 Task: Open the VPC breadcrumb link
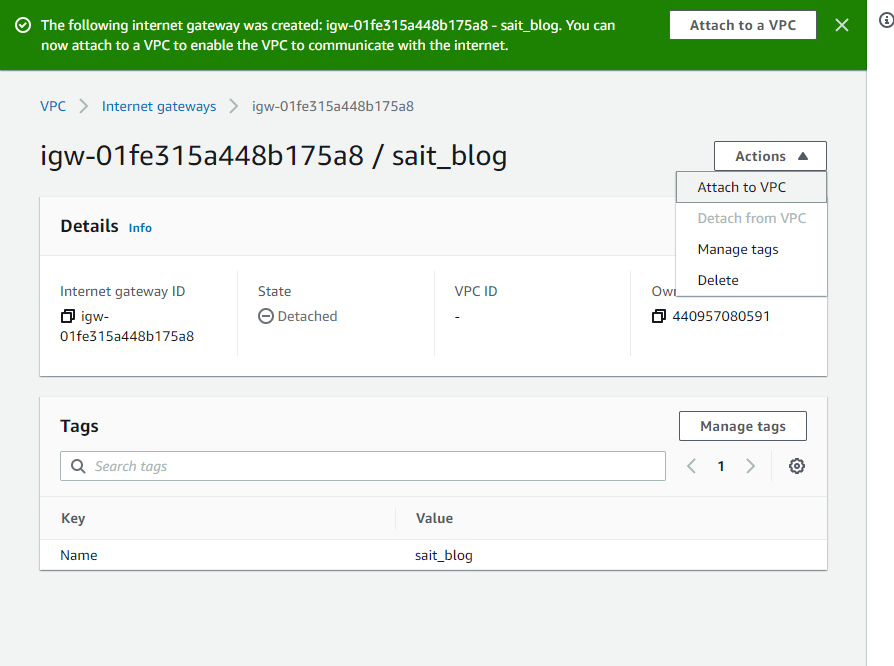(x=53, y=106)
